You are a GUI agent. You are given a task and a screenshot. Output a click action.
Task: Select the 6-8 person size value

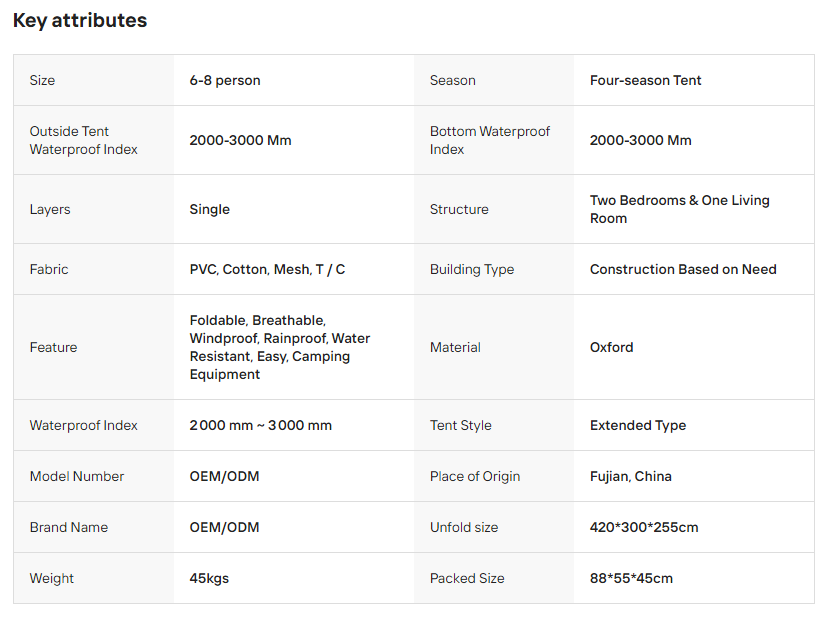225,80
